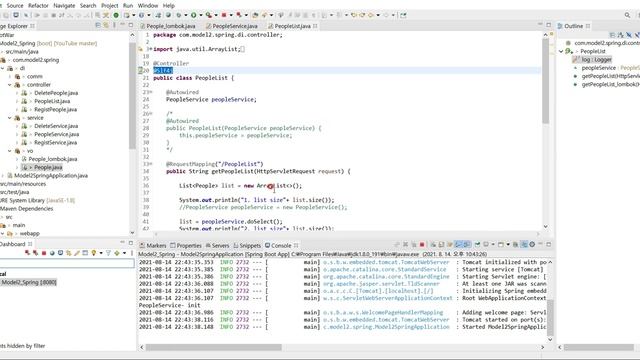The width and height of the screenshot is (640, 360).
Task: Open the lightbulb dropdown in Boot Dashboard
Action: pyautogui.click(x=100, y=253)
